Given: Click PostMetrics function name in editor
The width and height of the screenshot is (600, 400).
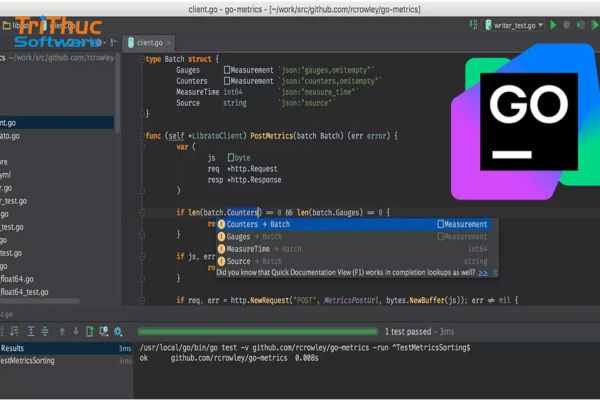Looking at the screenshot, I should pyautogui.click(x=271, y=136).
